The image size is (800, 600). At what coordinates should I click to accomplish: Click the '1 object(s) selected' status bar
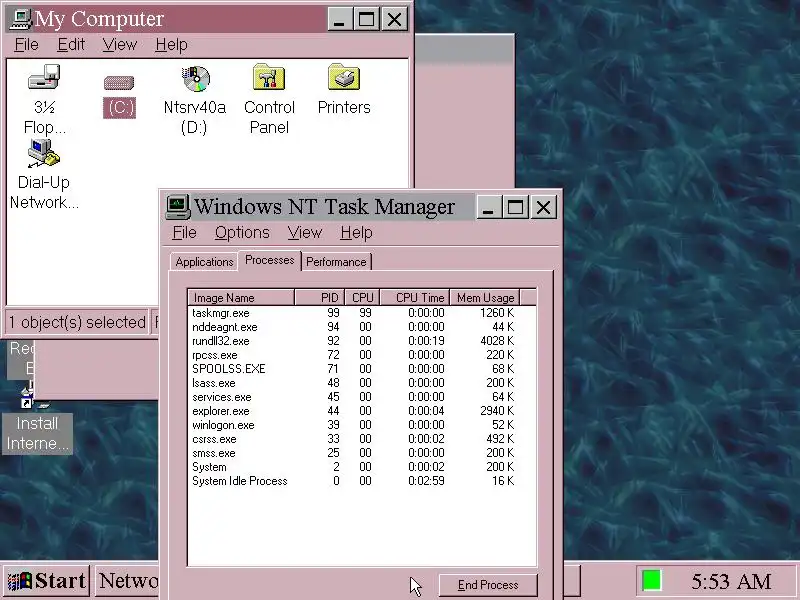(x=77, y=322)
